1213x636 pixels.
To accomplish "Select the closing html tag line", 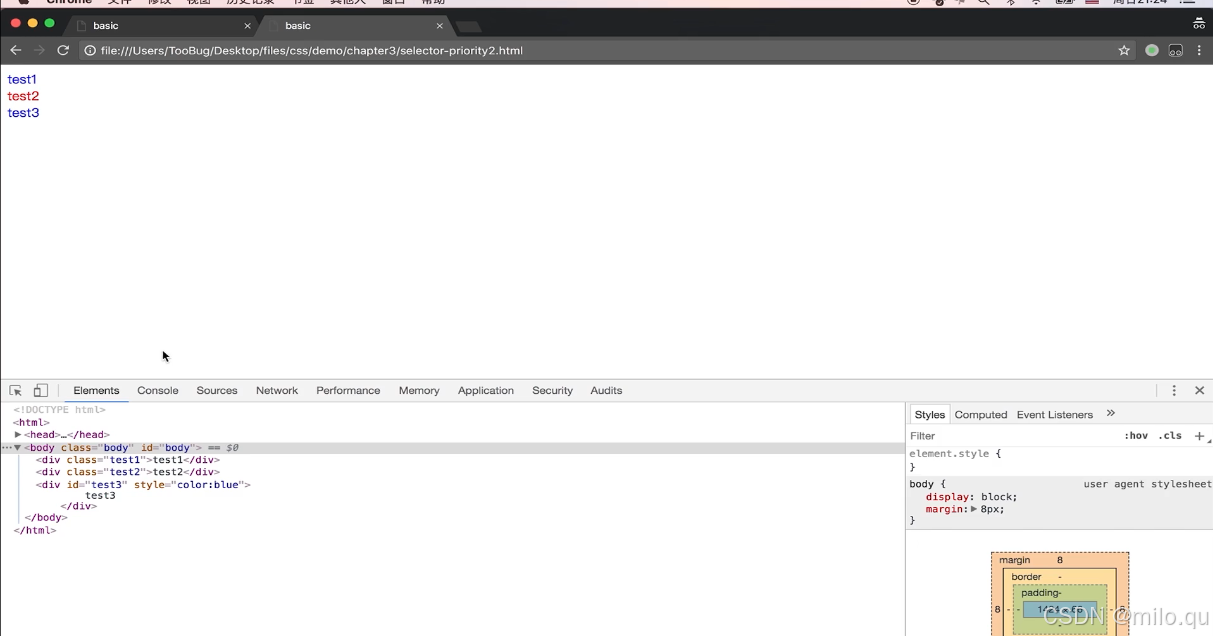I will (x=35, y=531).
